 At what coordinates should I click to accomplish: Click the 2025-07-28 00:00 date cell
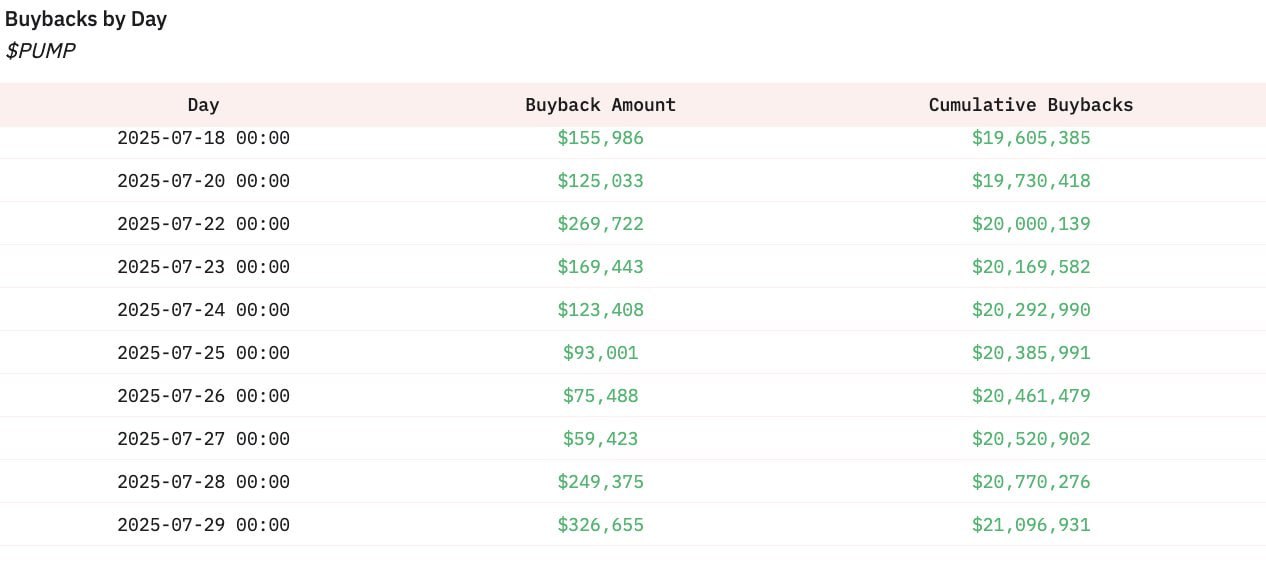(x=203, y=482)
